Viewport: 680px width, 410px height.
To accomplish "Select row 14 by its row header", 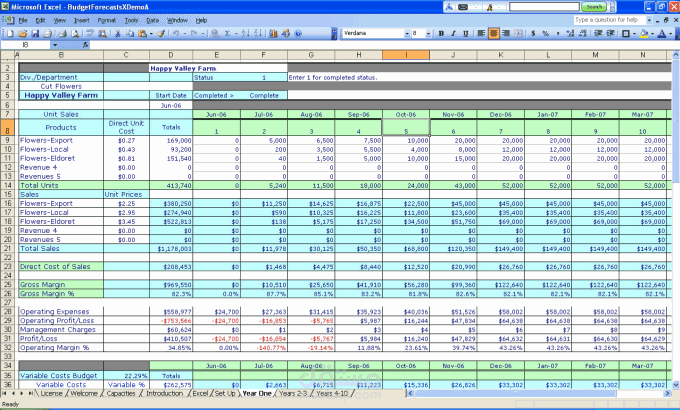I will point(7,185).
